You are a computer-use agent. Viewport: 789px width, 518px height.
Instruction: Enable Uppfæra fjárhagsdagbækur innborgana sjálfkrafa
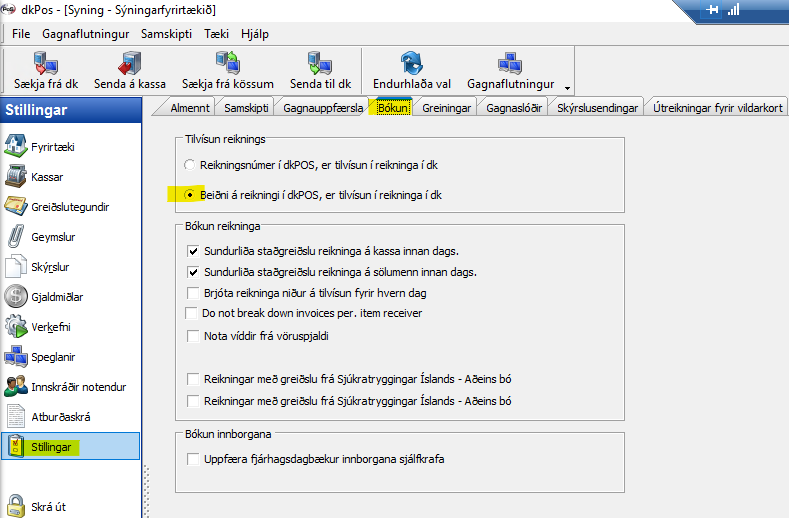click(194, 459)
